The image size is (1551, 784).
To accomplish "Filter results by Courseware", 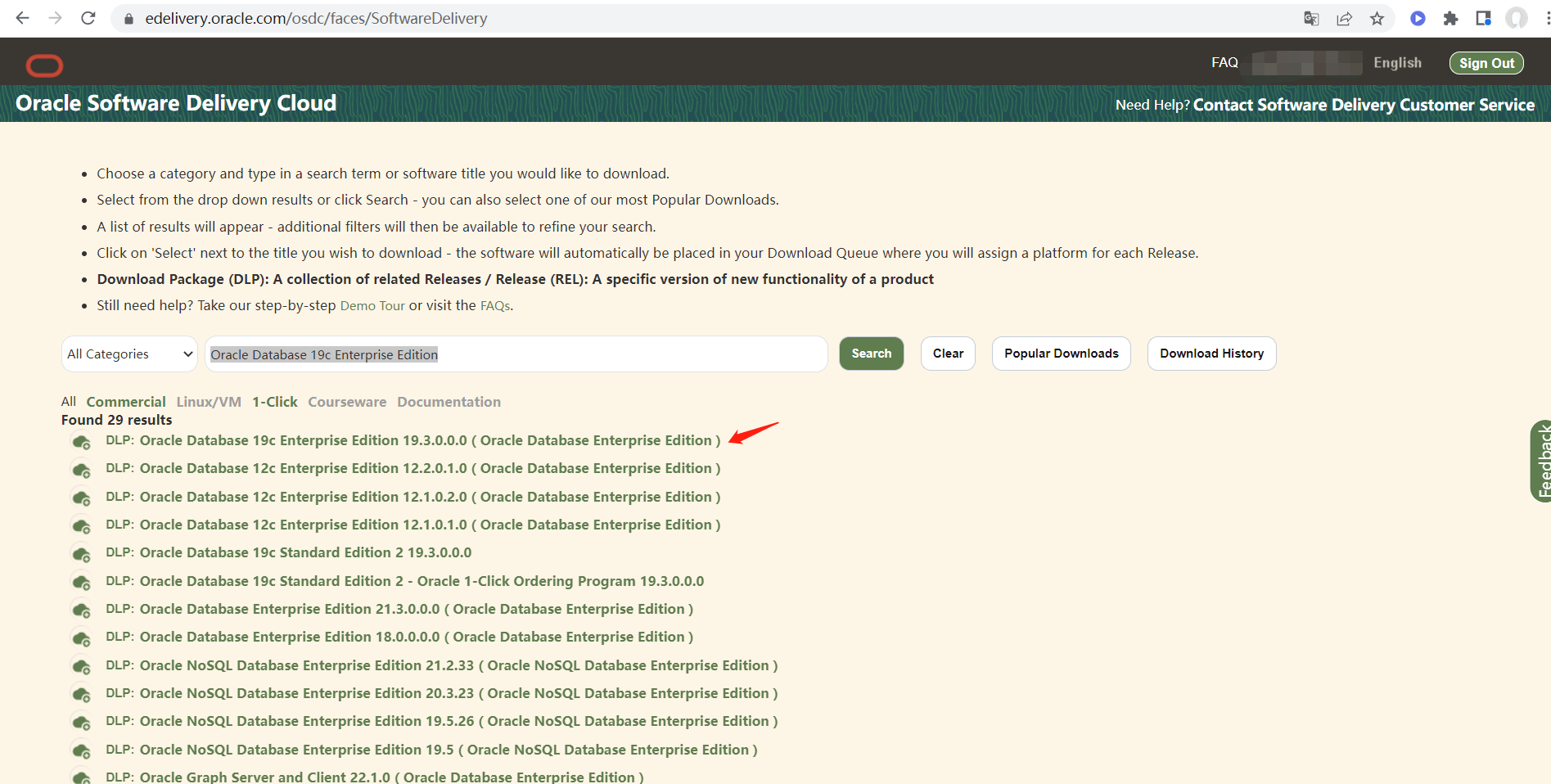I will (x=347, y=402).
